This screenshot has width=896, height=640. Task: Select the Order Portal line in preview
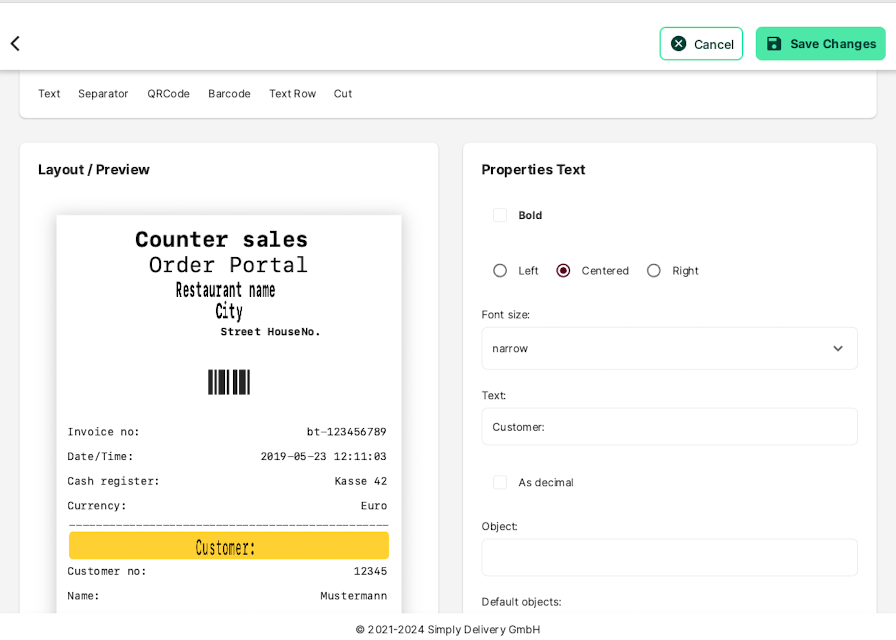[x=229, y=265]
